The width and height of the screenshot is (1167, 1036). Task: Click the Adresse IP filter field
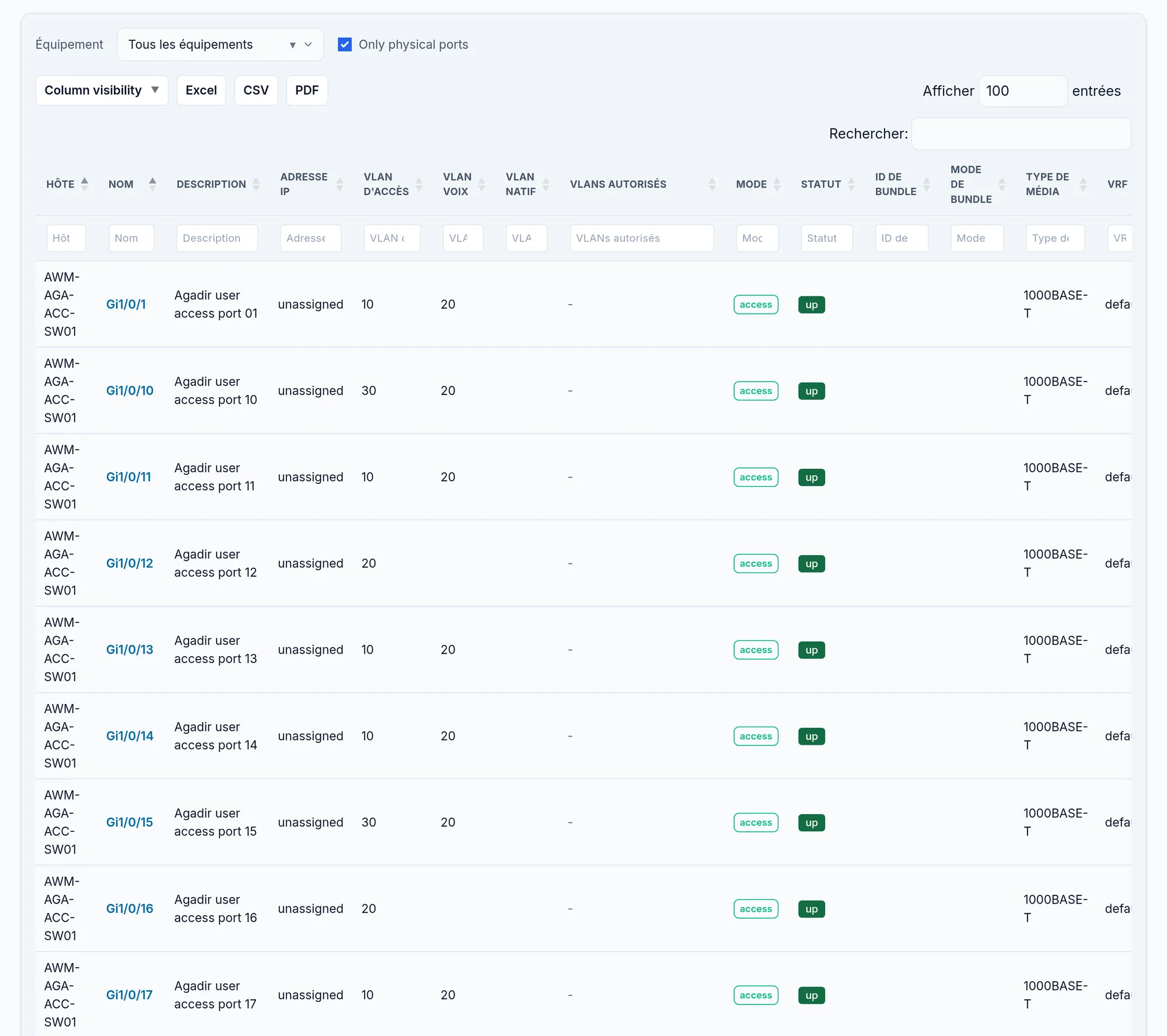click(310, 238)
